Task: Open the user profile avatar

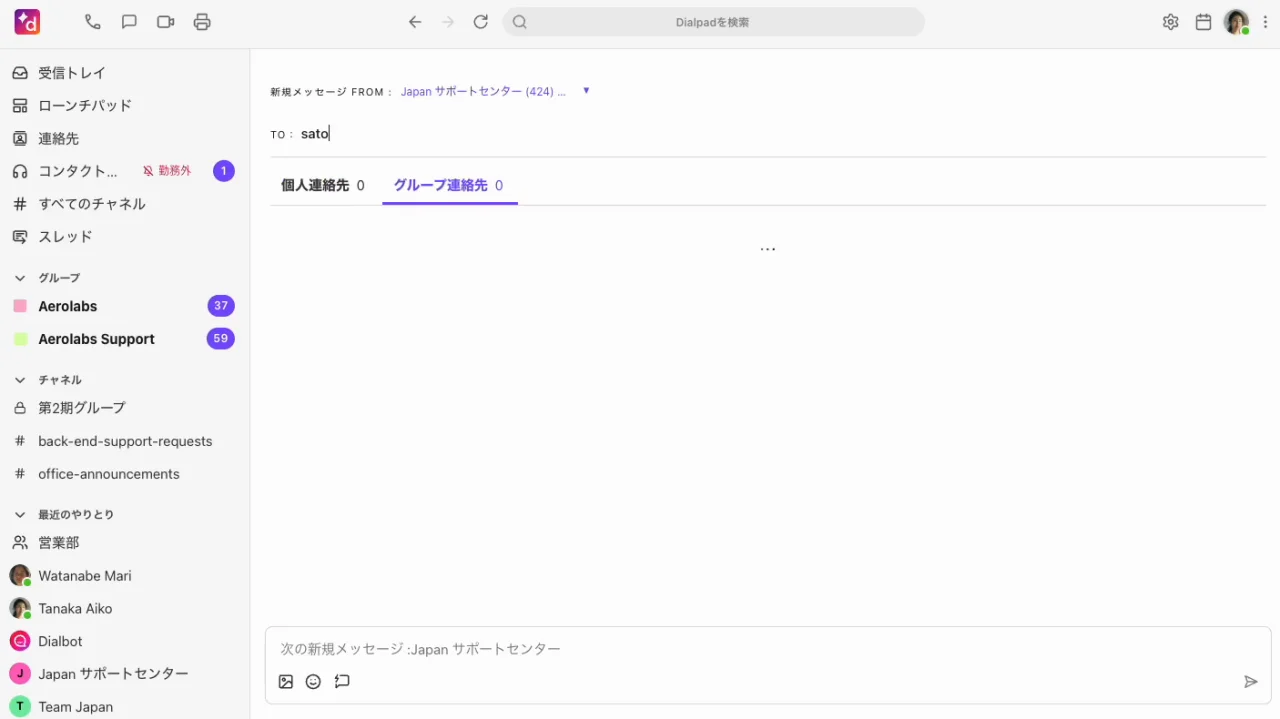Action: pyautogui.click(x=1237, y=22)
